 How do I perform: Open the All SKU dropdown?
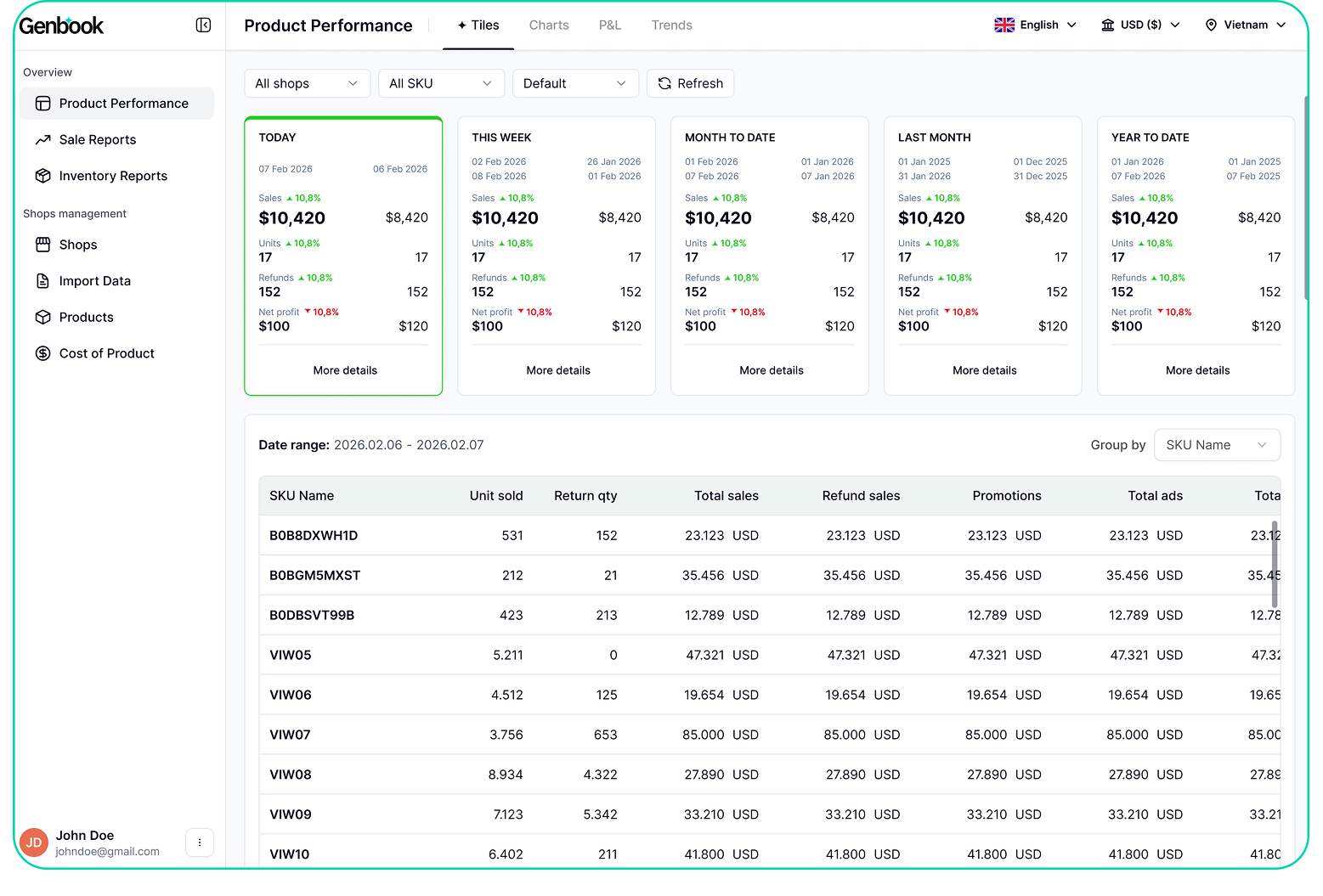click(441, 83)
